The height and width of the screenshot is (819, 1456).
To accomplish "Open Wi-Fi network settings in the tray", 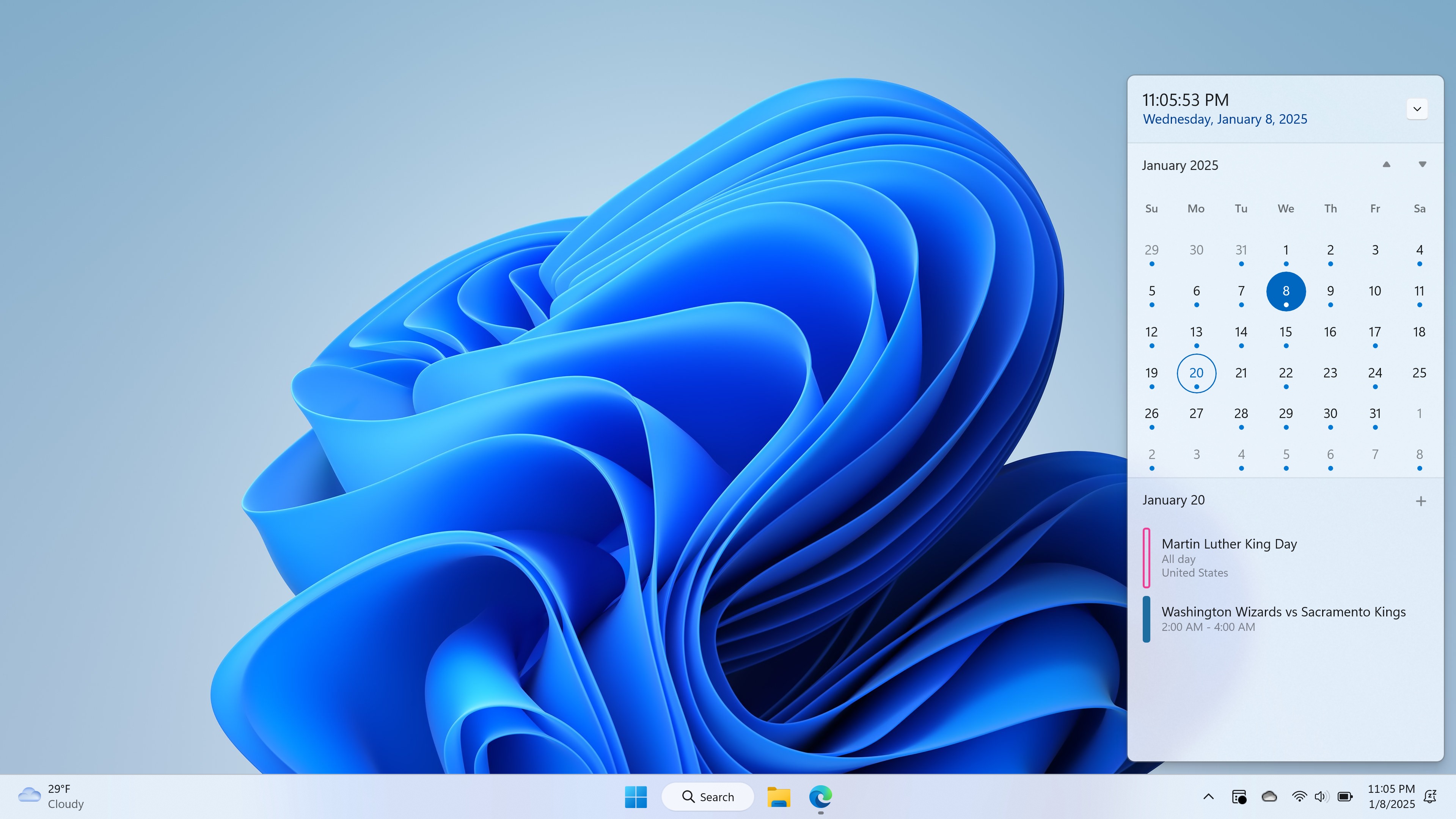I will 1299,797.
